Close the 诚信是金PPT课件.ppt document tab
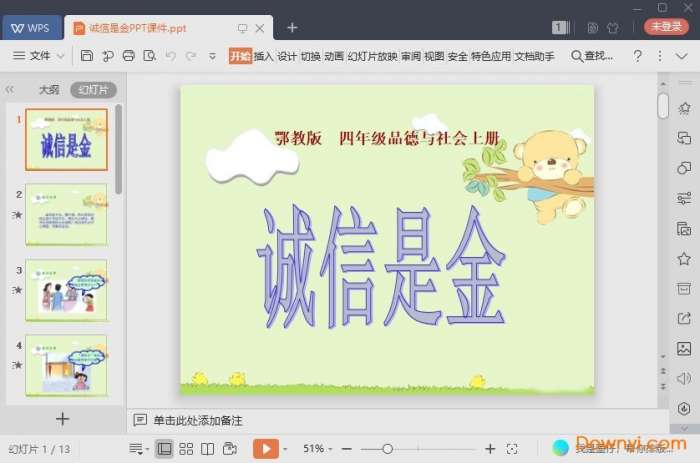The width and height of the screenshot is (700, 463). [x=260, y=29]
